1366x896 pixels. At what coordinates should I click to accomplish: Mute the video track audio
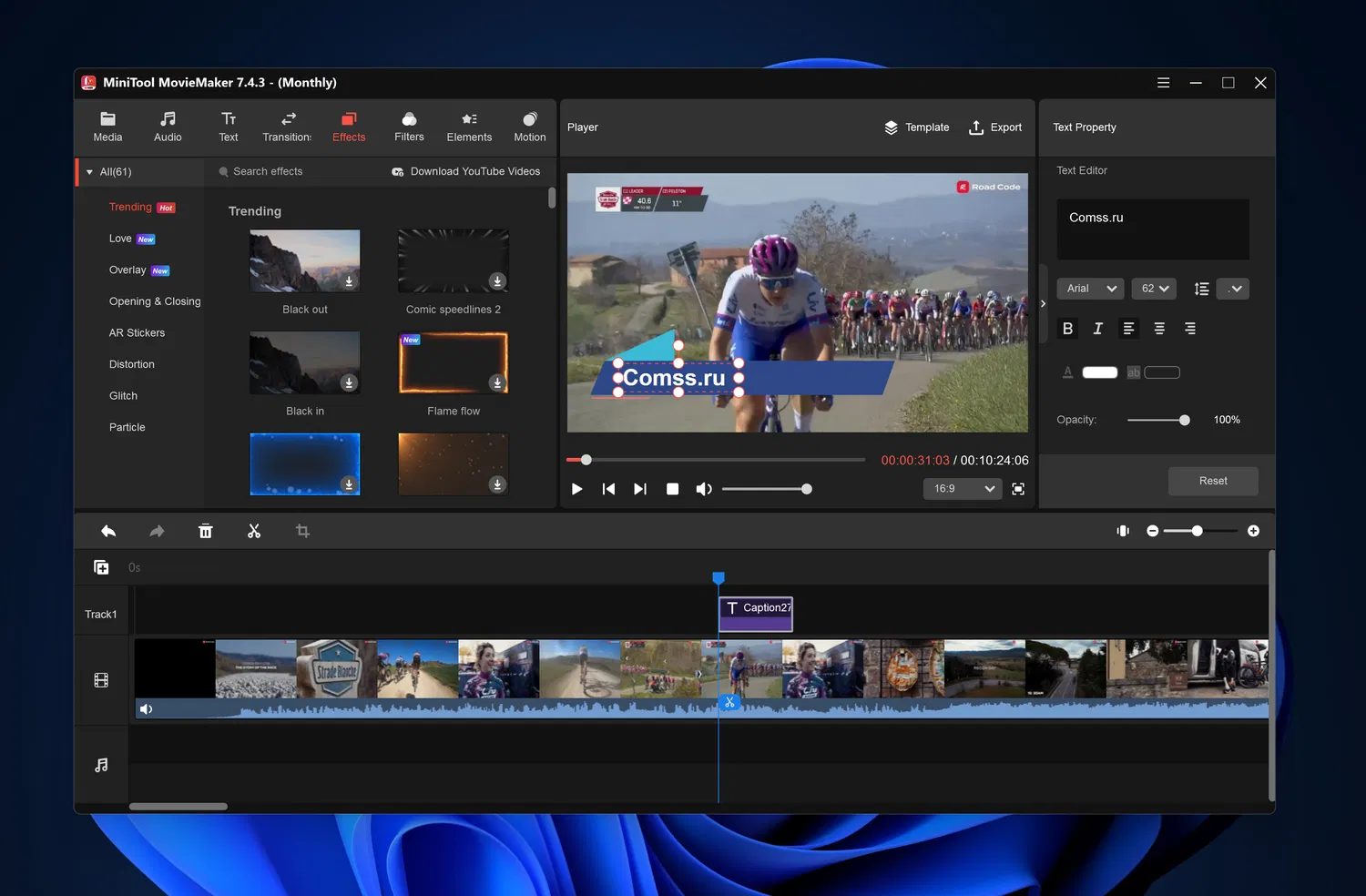147,709
